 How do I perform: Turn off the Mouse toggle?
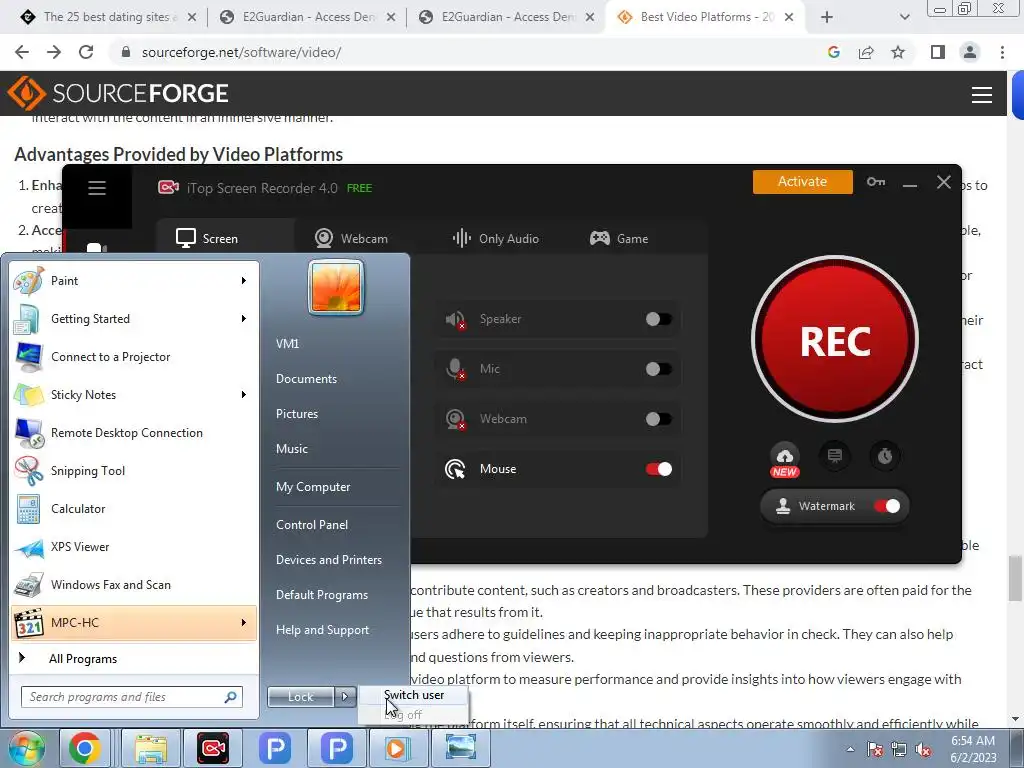point(658,469)
